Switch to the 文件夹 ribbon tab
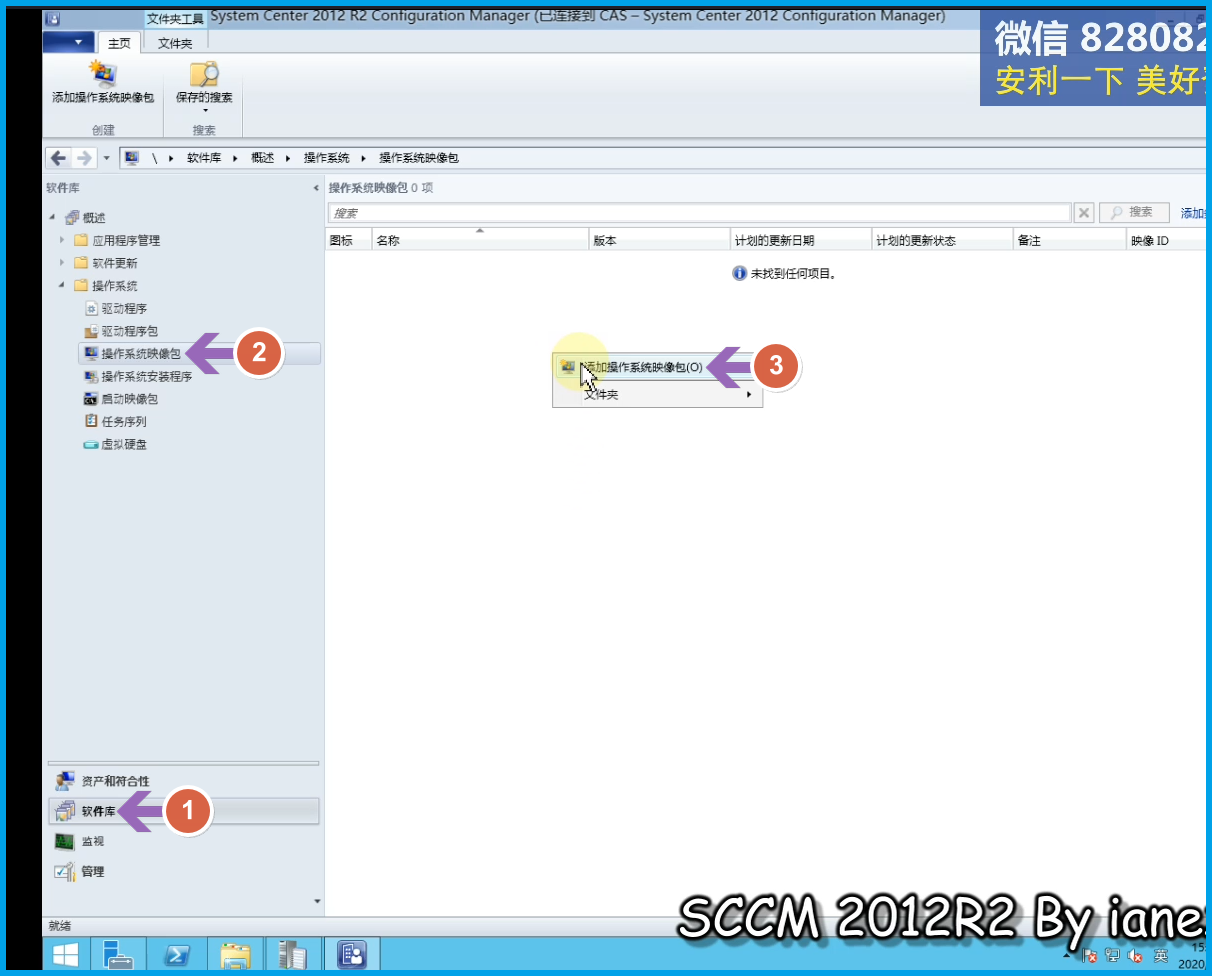 [x=175, y=43]
